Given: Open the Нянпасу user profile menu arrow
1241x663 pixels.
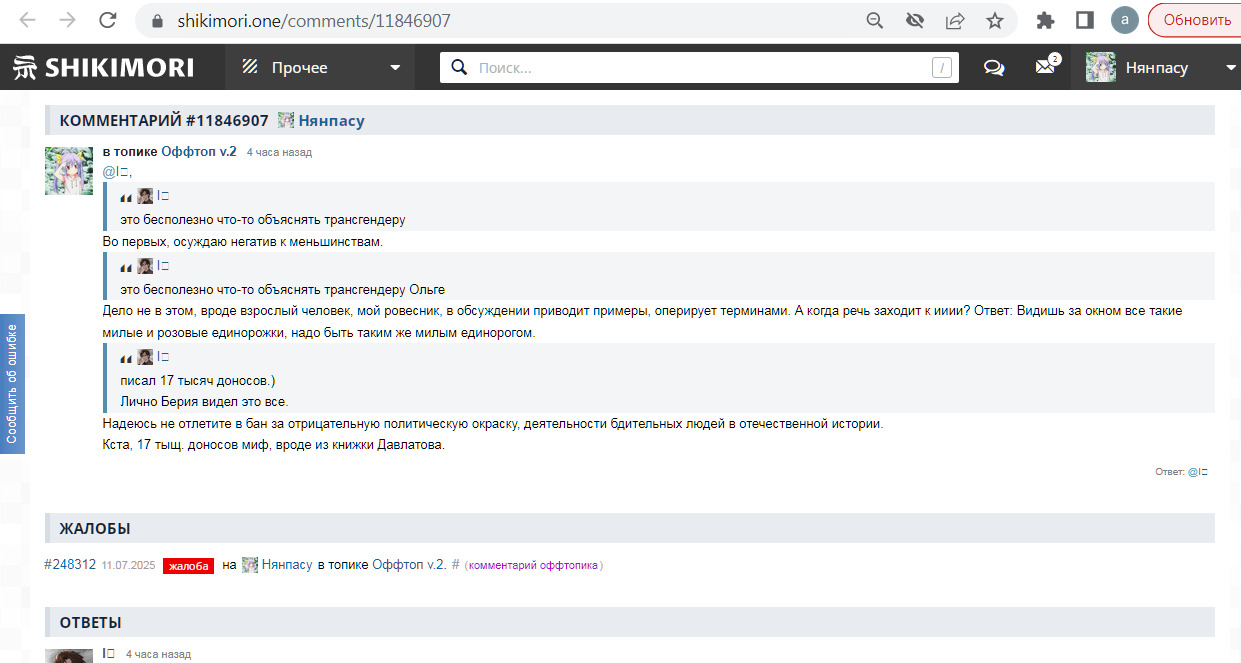Looking at the screenshot, I should 1231,68.
